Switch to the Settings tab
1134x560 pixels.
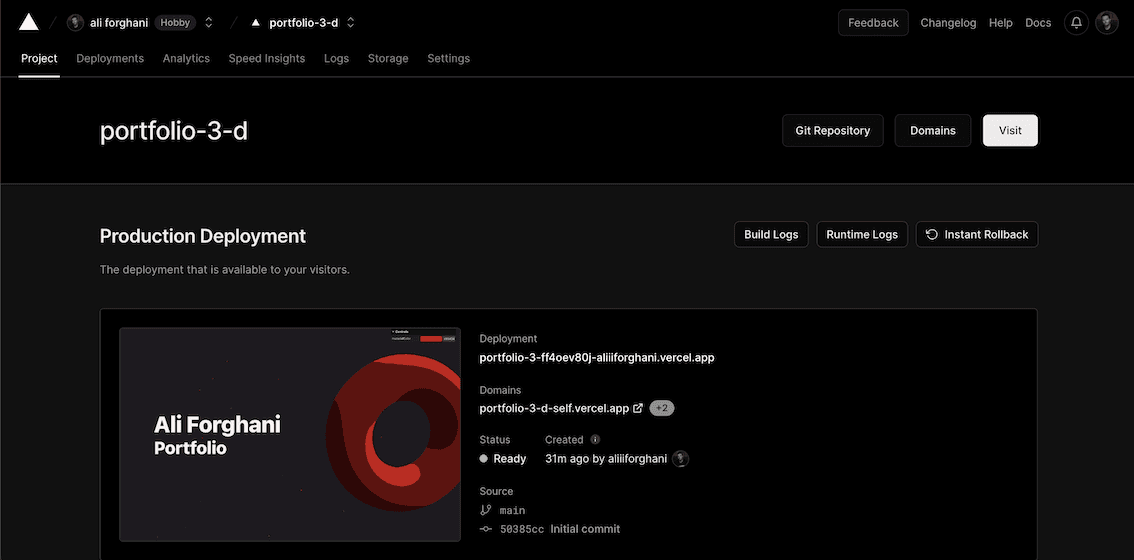pos(448,59)
